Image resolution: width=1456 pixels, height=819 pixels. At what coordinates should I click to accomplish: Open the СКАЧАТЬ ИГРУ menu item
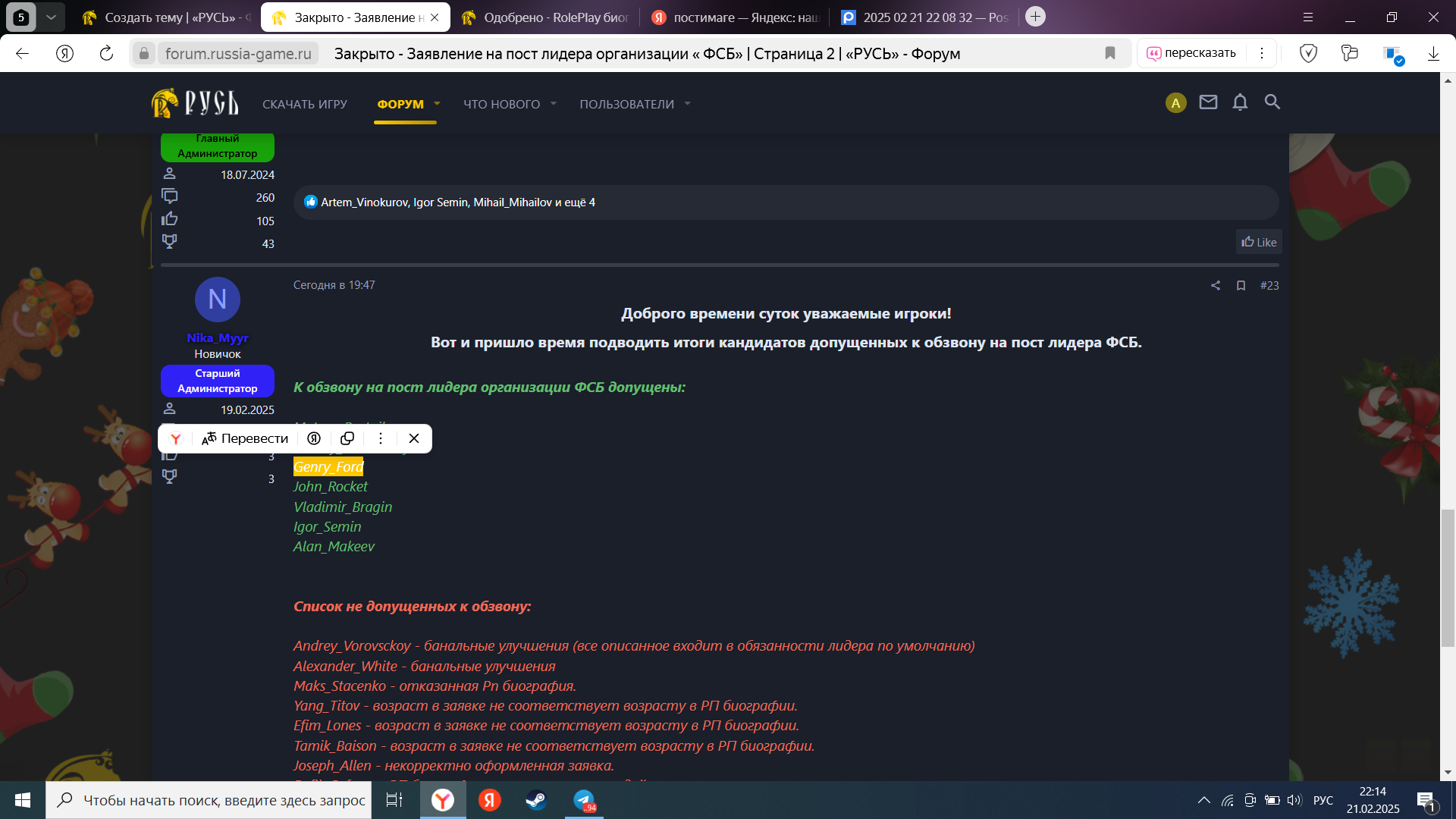[x=305, y=105]
